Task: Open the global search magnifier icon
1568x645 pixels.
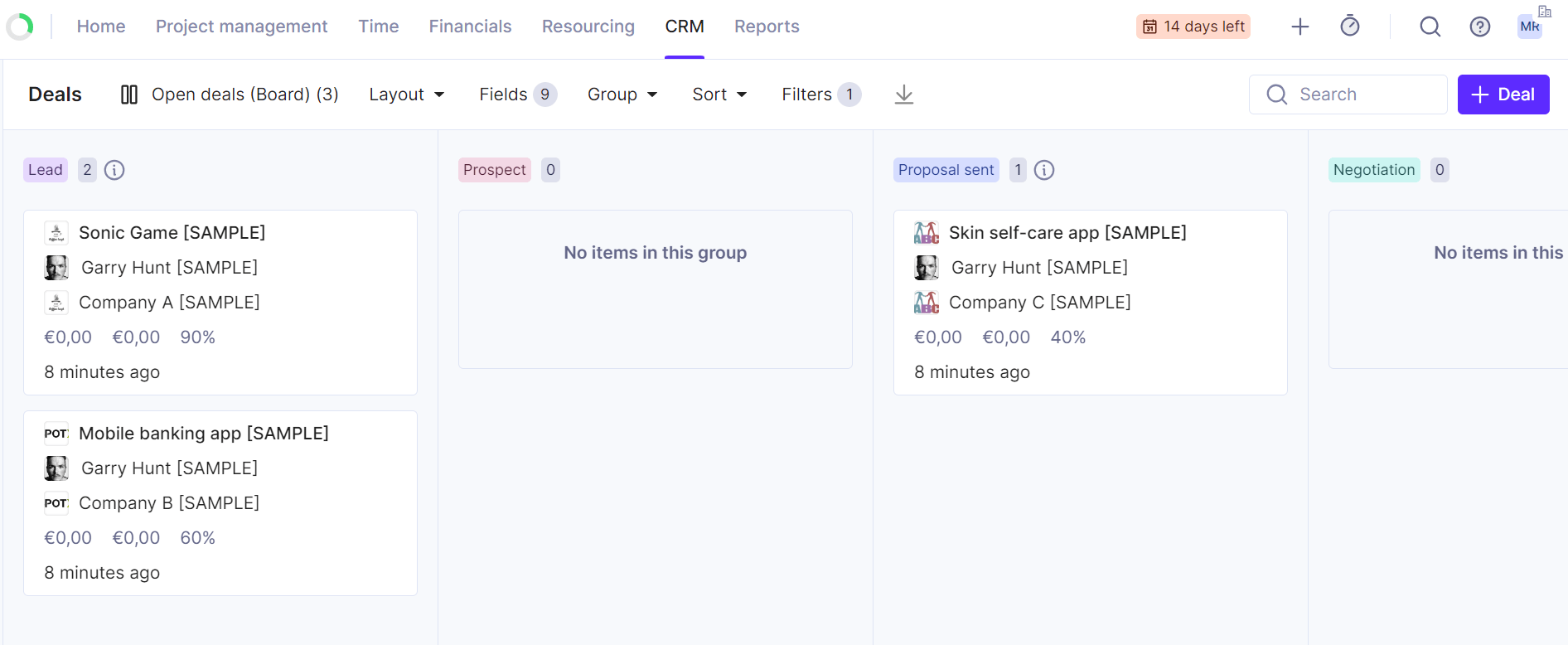Action: 1430,27
